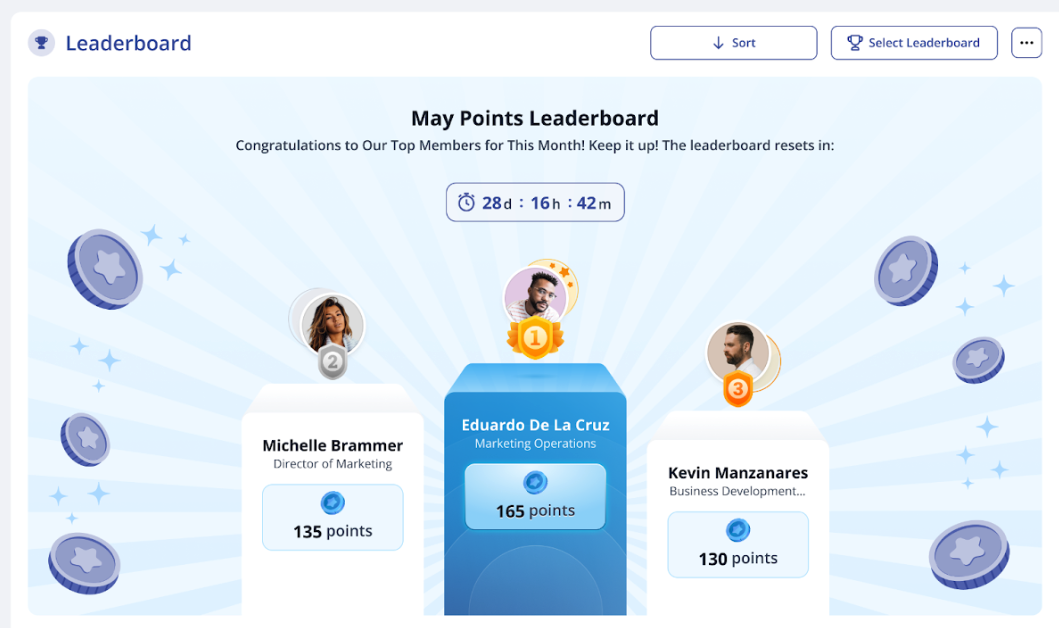Select the Kevin Manzanares name
The image size is (1061, 628).
(x=738, y=472)
